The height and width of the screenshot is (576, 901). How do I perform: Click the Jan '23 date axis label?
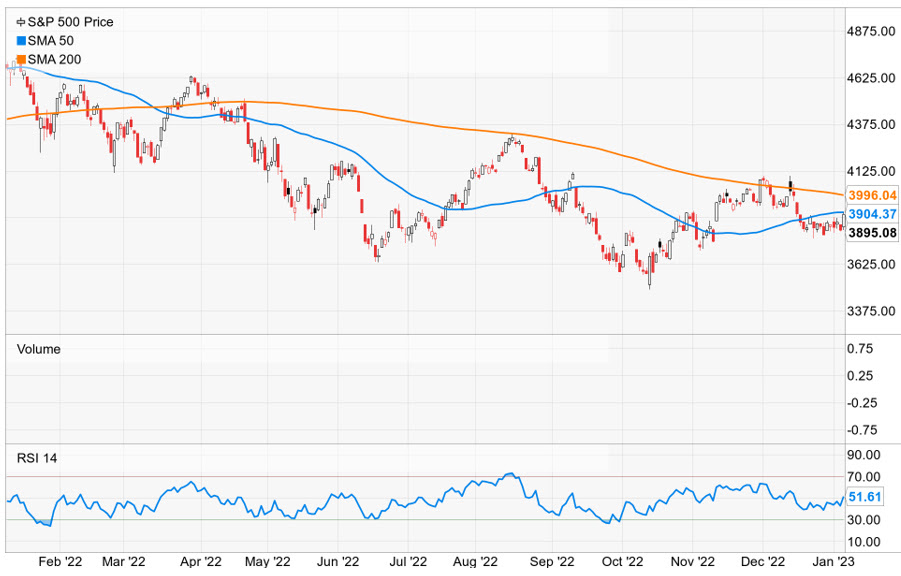click(x=827, y=563)
